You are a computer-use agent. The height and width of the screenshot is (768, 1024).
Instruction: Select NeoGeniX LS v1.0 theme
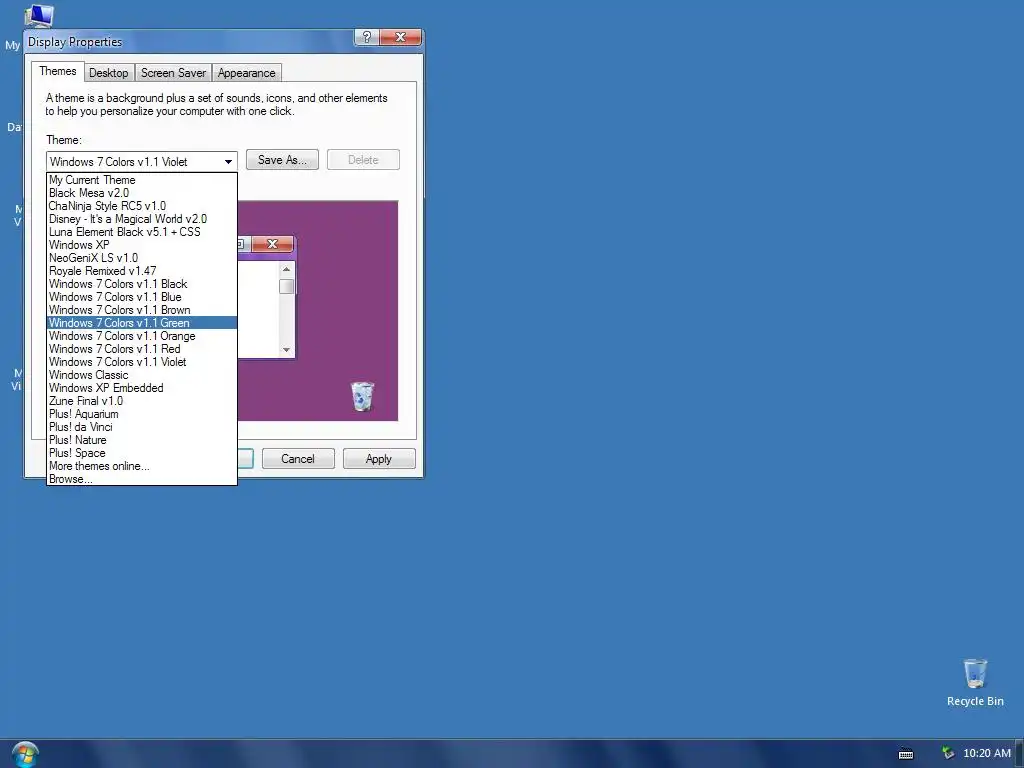pos(142,258)
